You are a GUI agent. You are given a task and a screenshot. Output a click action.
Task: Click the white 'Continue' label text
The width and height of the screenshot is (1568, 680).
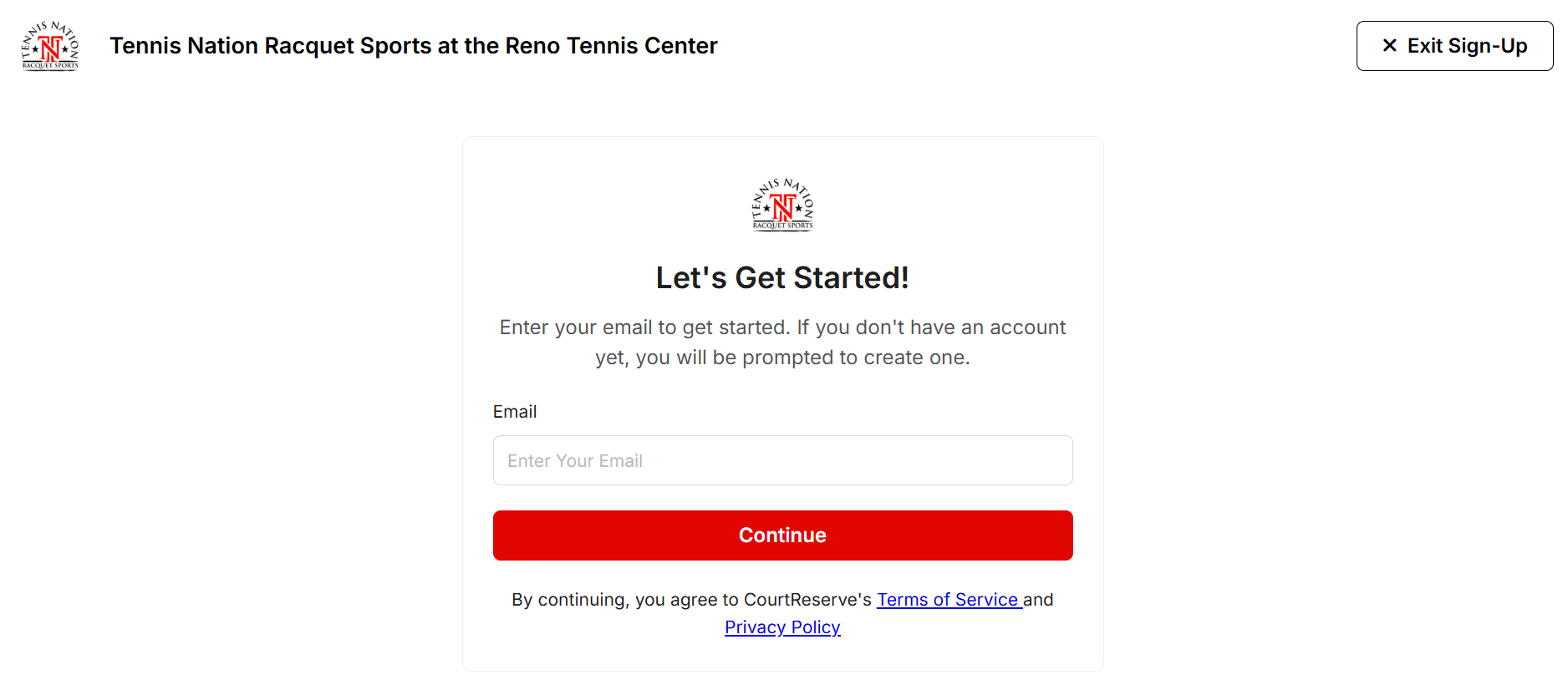[x=782, y=535]
